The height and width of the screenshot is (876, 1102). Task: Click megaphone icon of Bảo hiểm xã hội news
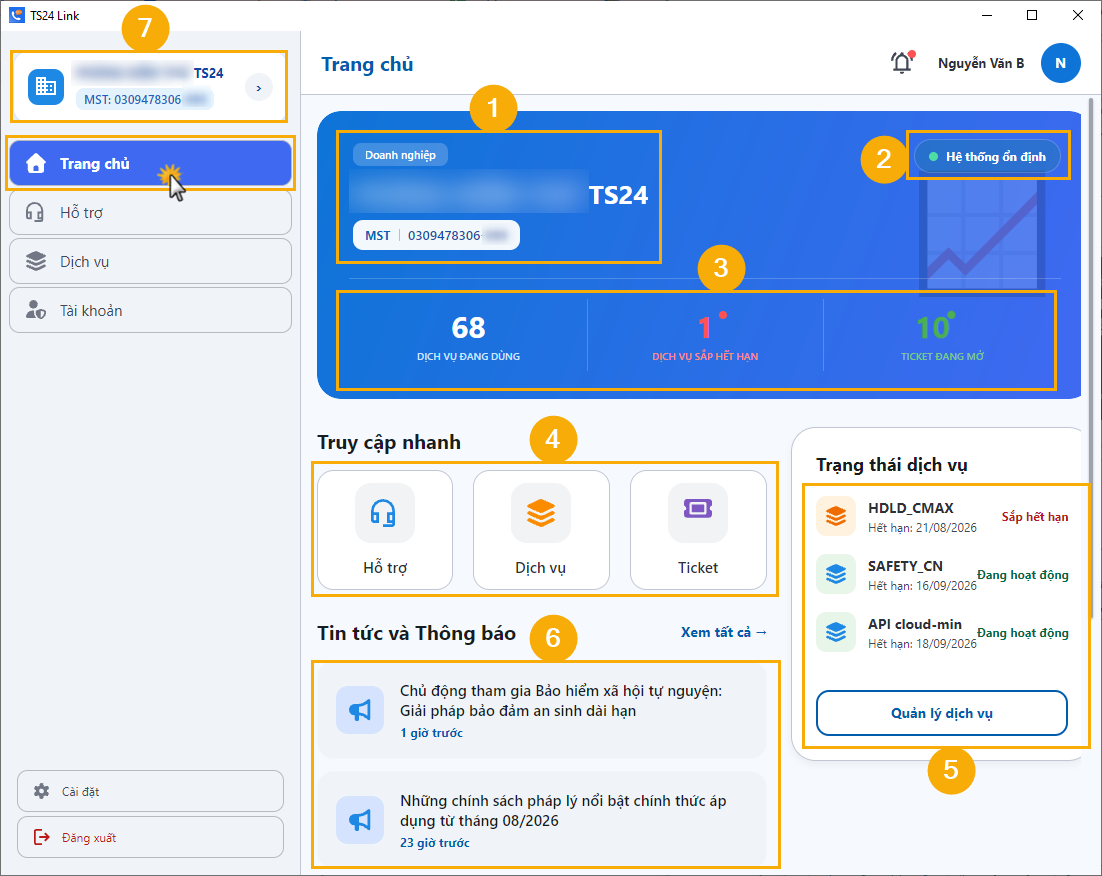pyautogui.click(x=360, y=710)
